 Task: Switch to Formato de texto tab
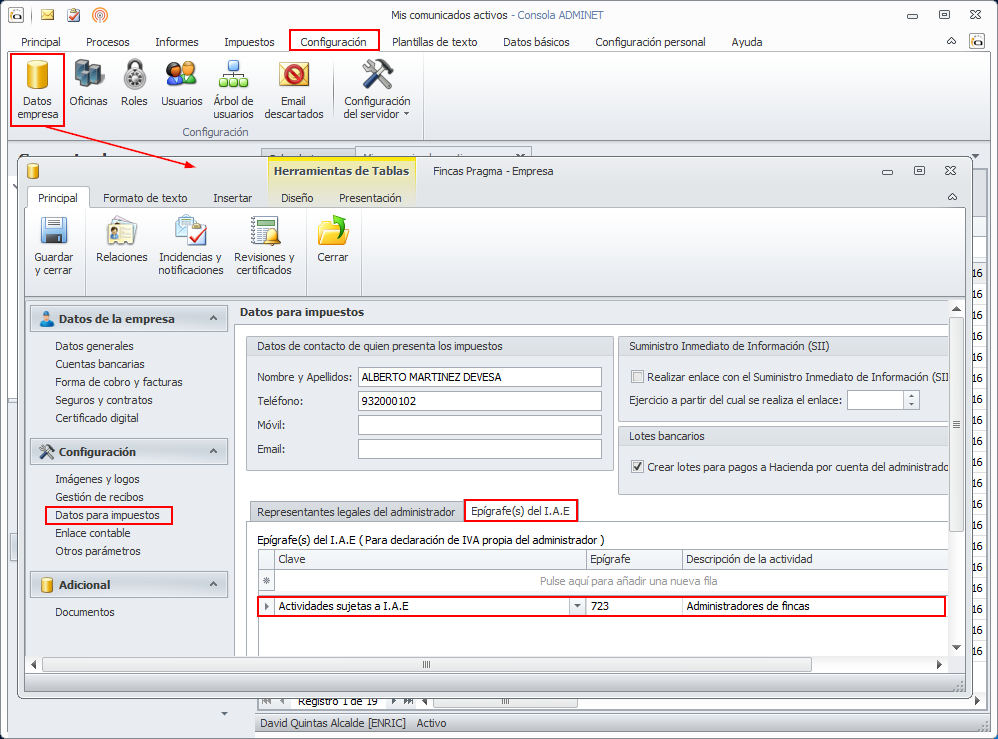(x=145, y=198)
